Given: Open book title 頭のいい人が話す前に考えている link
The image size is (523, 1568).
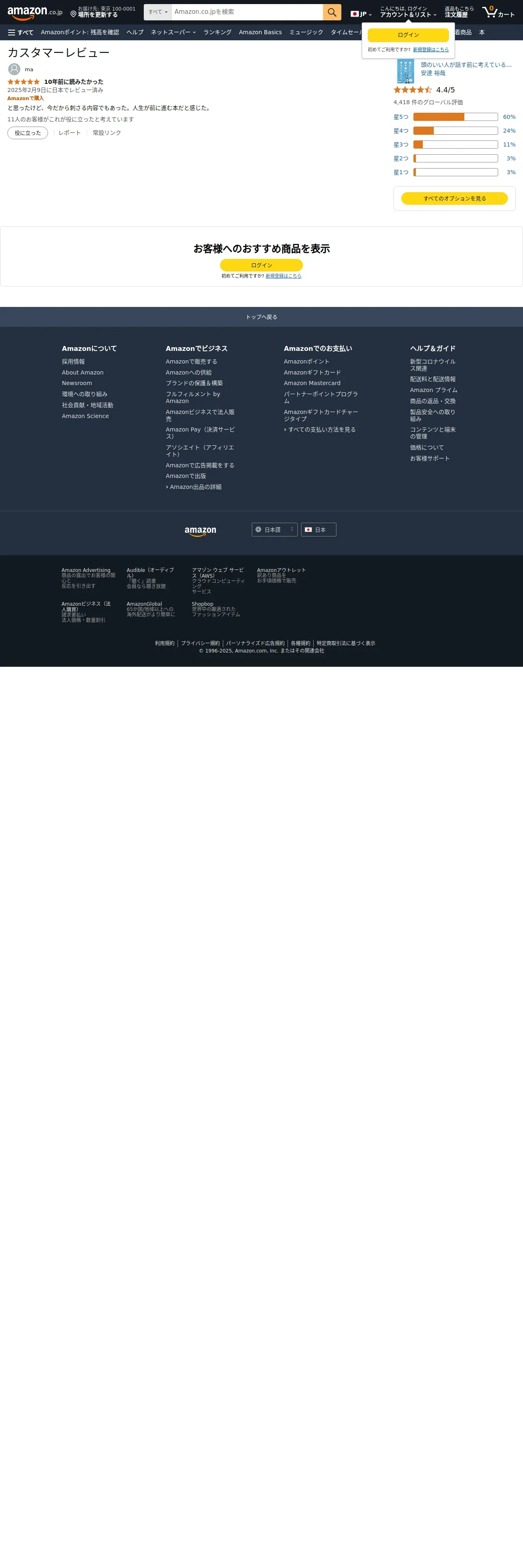Looking at the screenshot, I should pos(466,65).
